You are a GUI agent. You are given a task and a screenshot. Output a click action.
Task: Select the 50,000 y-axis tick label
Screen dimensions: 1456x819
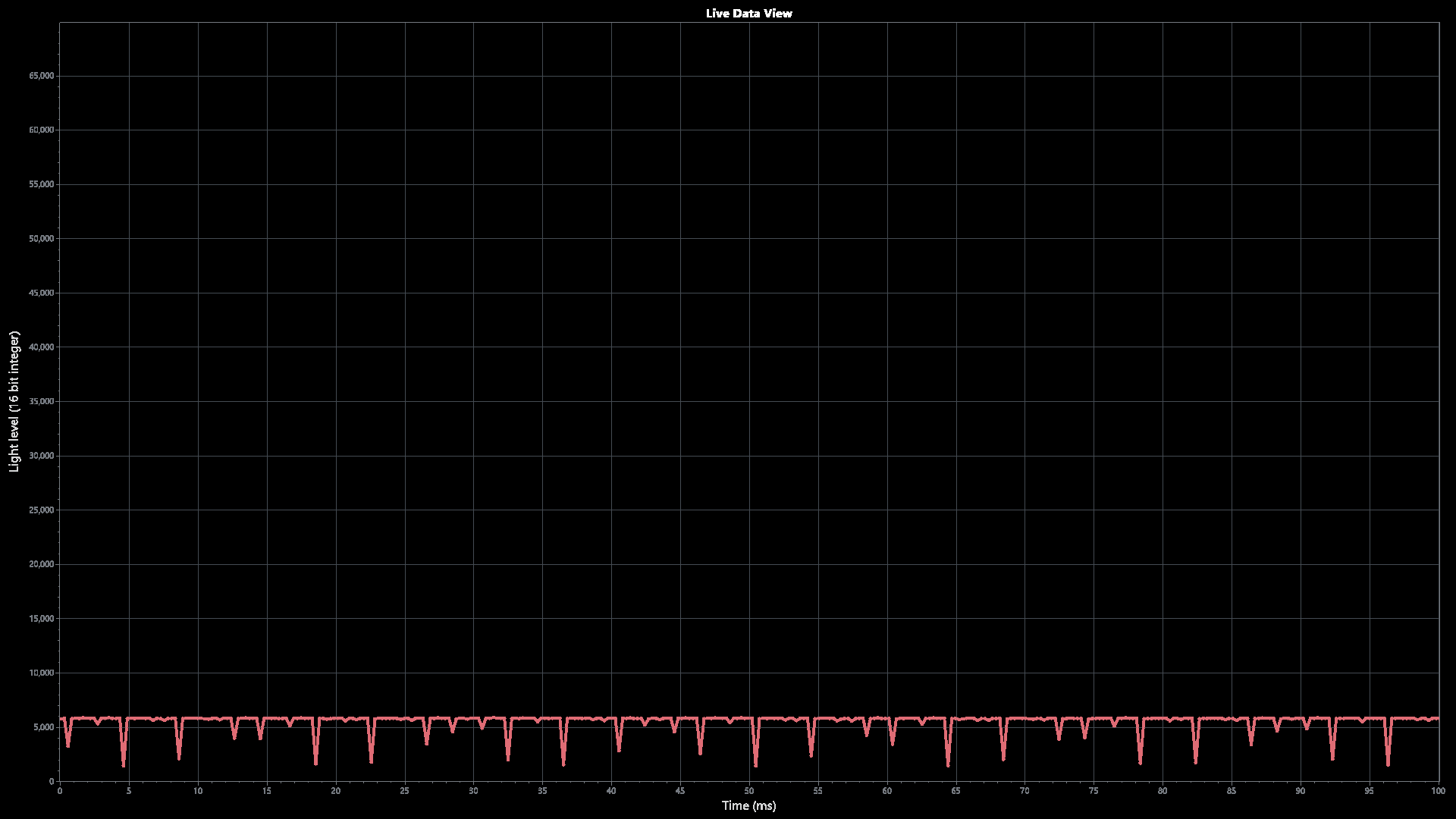tap(41, 239)
